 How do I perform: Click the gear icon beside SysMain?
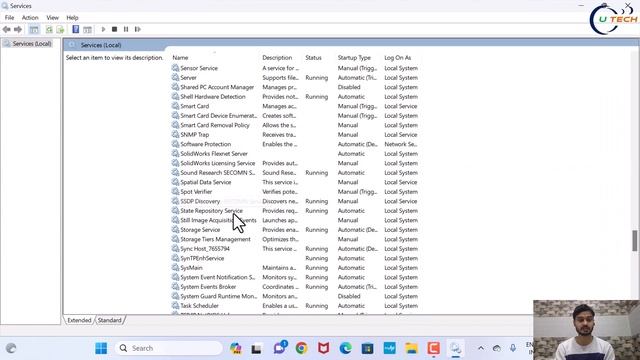pos(175,268)
